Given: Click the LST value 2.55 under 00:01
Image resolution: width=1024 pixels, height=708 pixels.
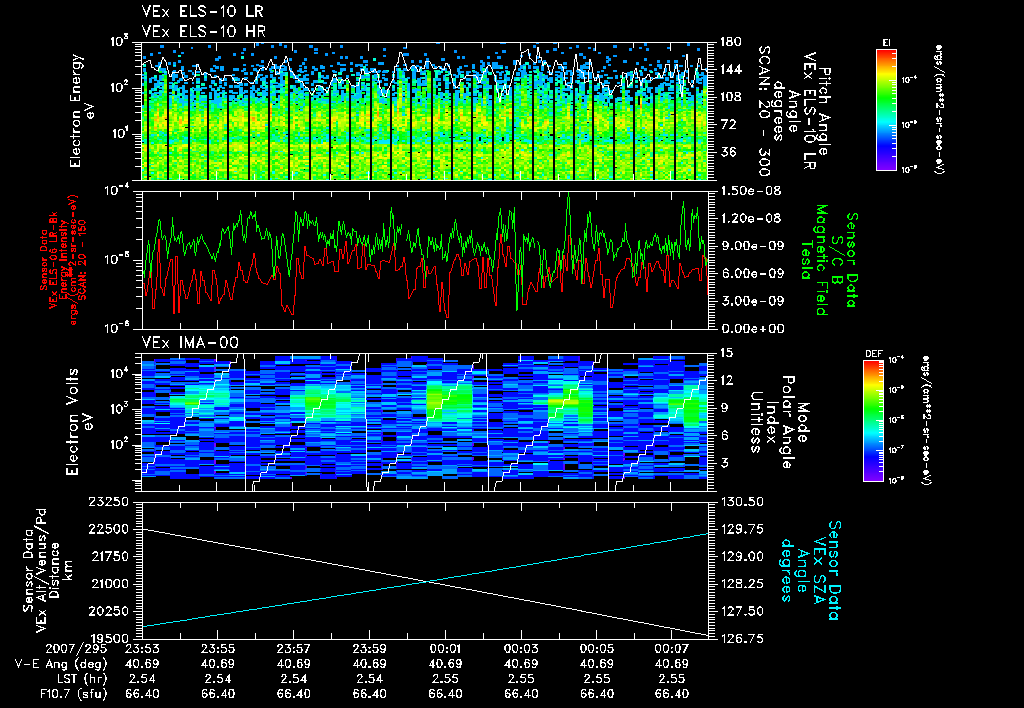Looking at the screenshot, I should [445, 679].
